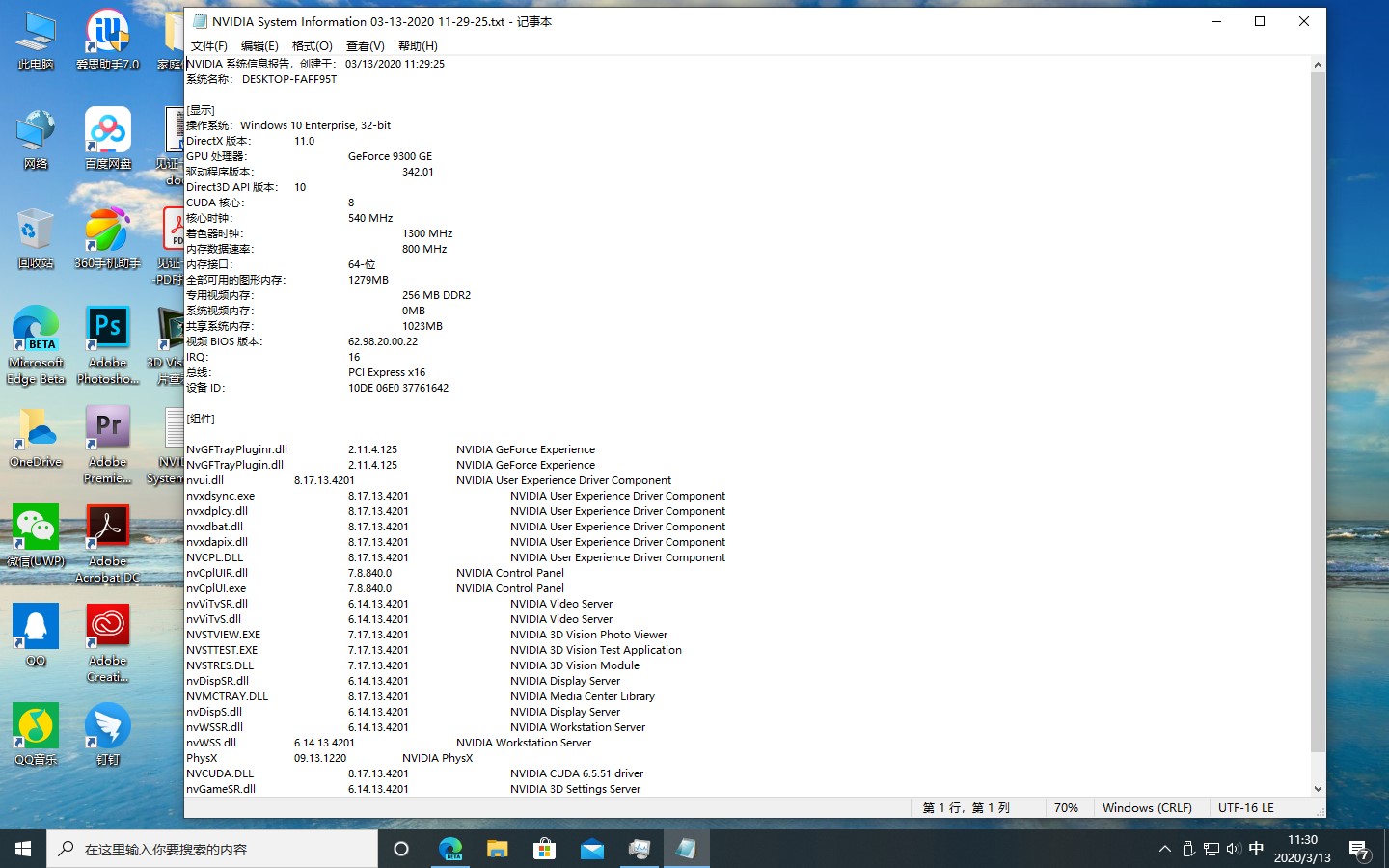The image size is (1389, 868).
Task: Click UTF-16 LE status entry
Action: coord(1245,807)
